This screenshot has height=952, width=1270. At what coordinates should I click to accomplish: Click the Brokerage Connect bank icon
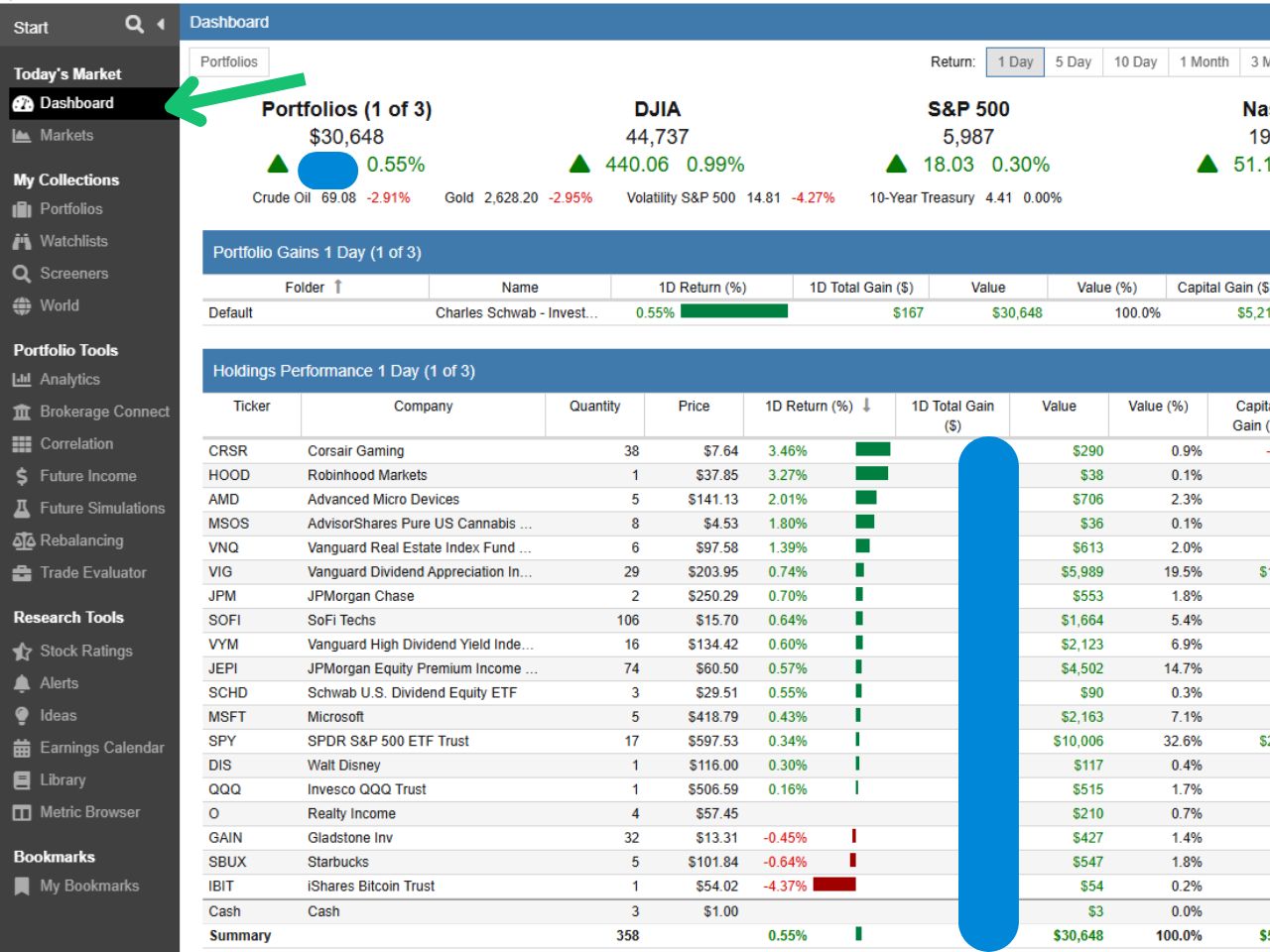pos(23,412)
